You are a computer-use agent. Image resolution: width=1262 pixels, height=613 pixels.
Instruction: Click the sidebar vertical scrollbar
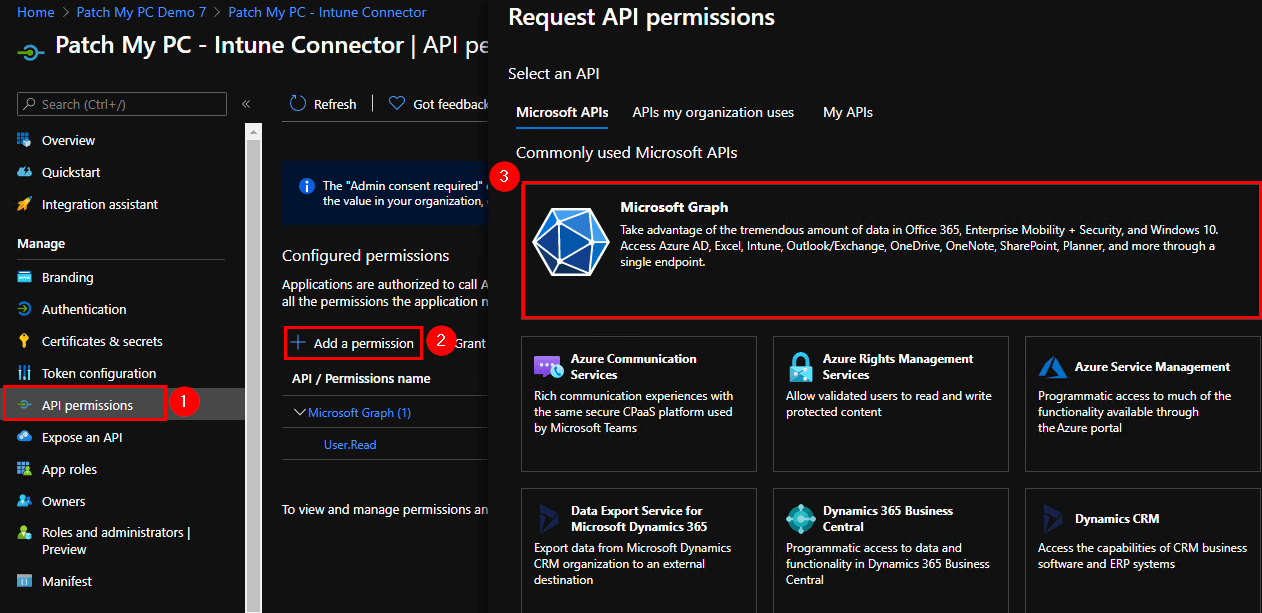pyautogui.click(x=253, y=369)
